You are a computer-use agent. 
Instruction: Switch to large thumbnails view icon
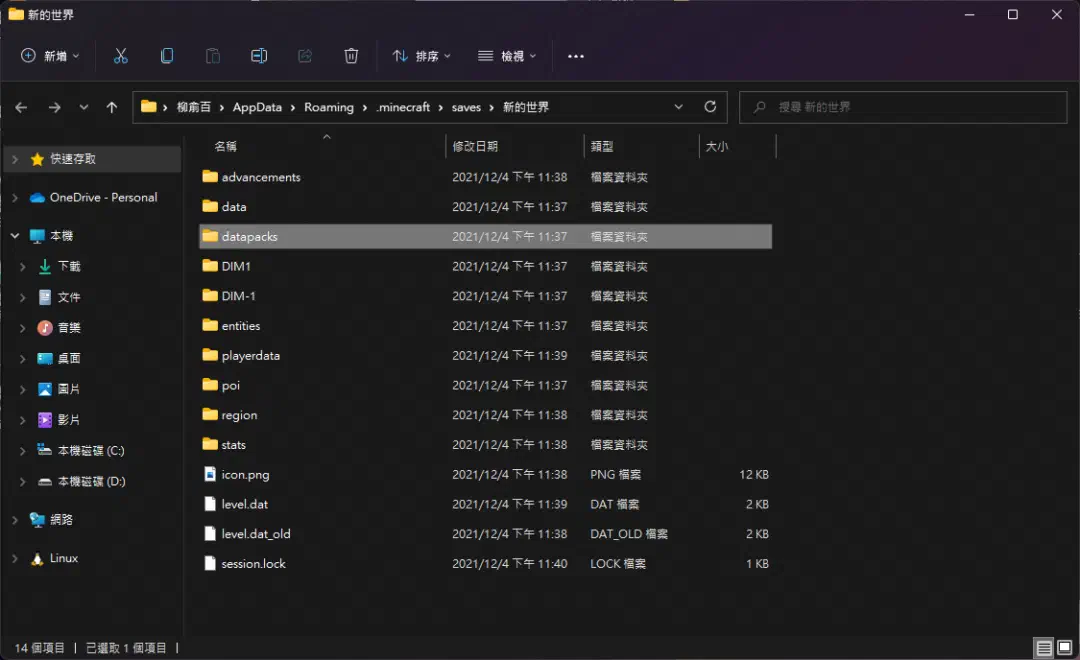(x=1065, y=648)
